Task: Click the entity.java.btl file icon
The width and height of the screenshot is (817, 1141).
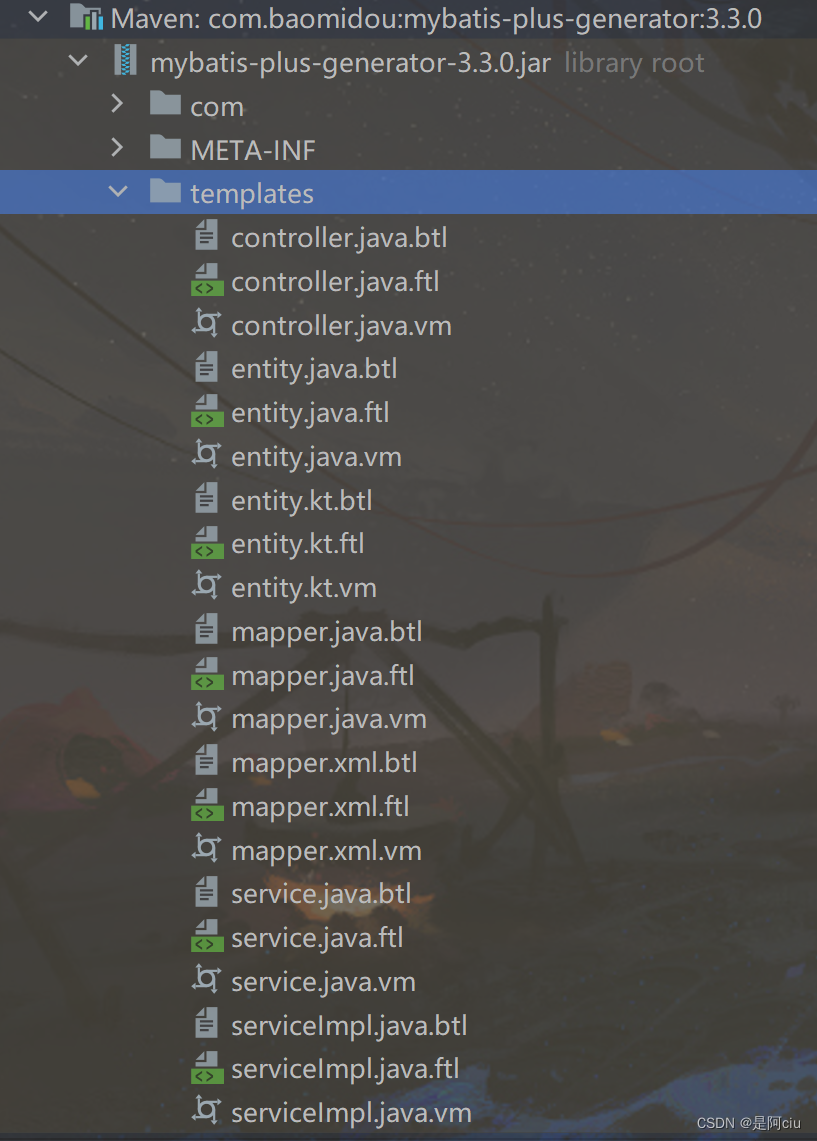Action: (x=207, y=367)
